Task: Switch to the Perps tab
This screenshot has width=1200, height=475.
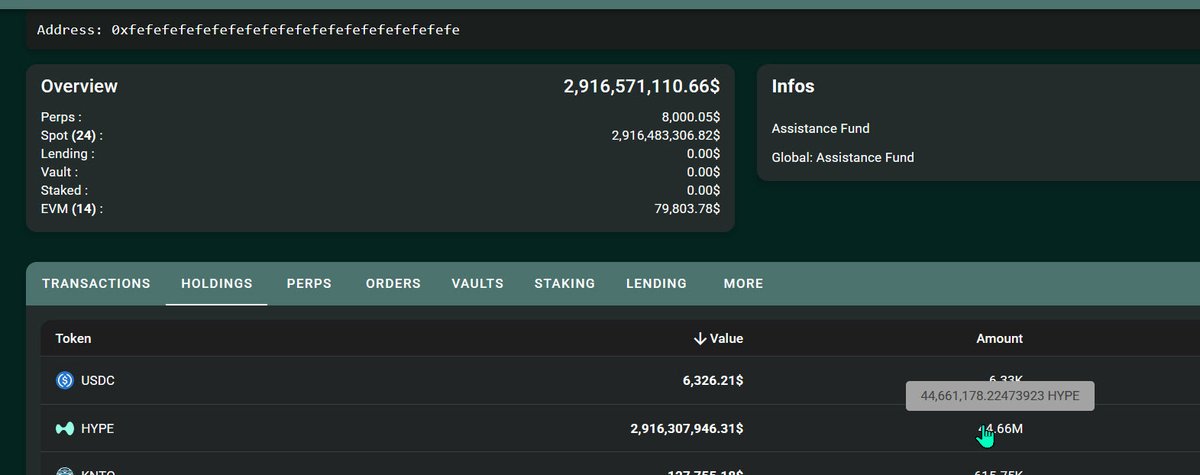Action: [309, 284]
